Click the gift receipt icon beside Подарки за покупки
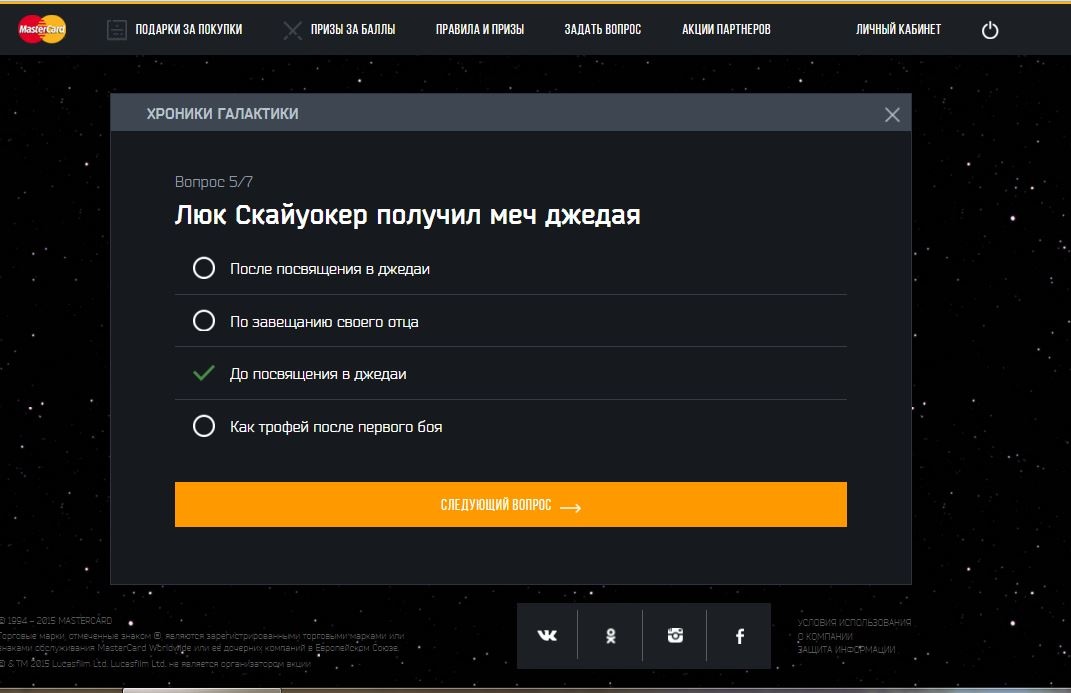This screenshot has height=693, width=1071. (x=117, y=30)
